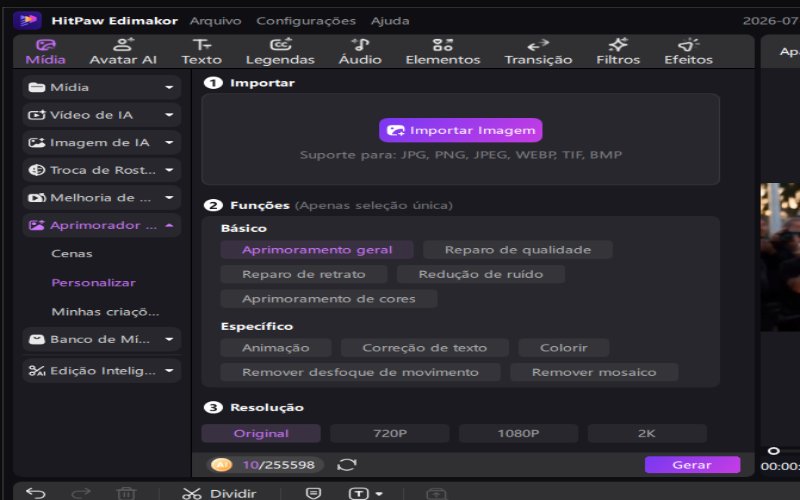Select Remover mosaico function
Image resolution: width=800 pixels, height=500 pixels.
point(594,372)
